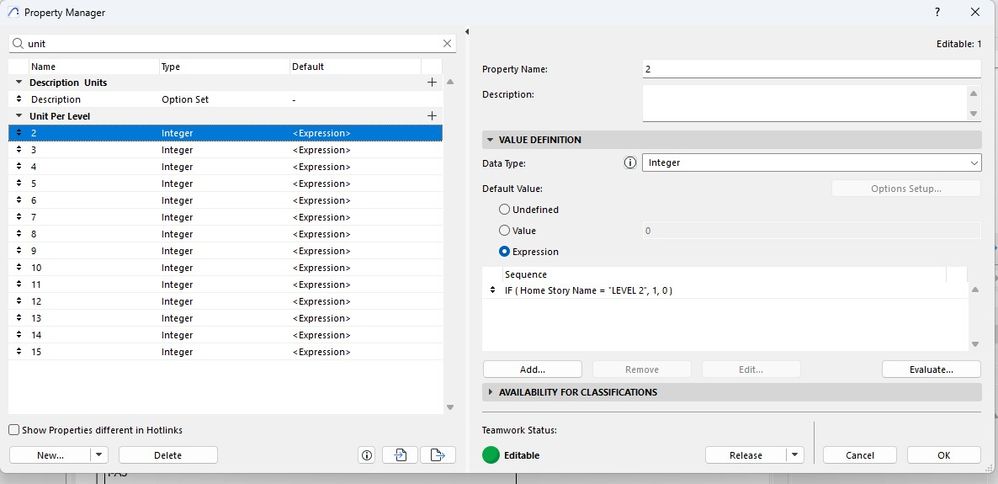
Task: Open the dropdown arrow next to Release
Action: (795, 455)
